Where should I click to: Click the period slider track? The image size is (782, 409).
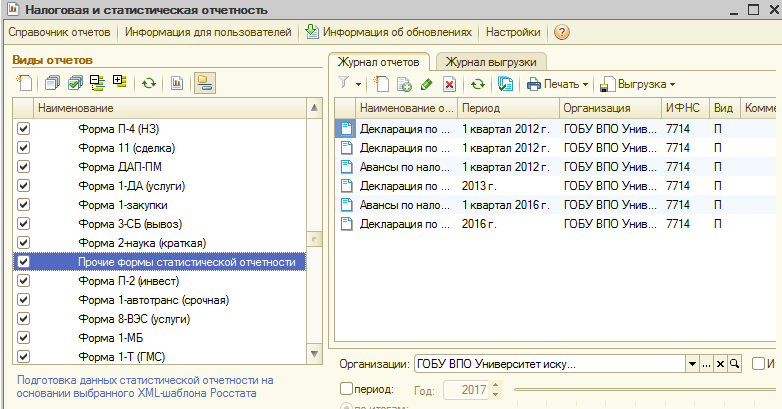[x=643, y=390]
